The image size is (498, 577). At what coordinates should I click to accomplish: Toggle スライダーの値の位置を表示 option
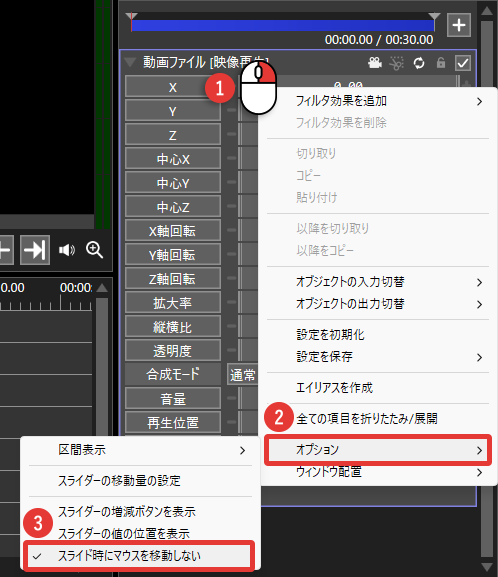tap(140, 533)
